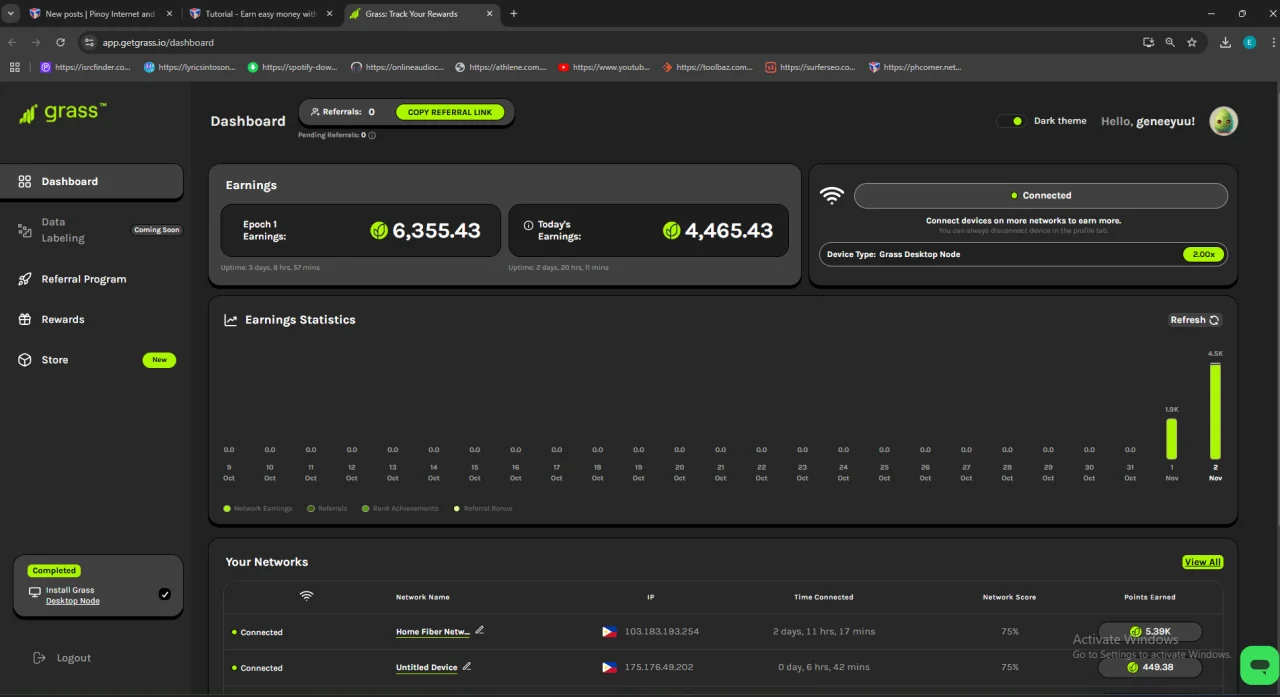Open the YouTube bookmark
The image size is (1280, 697).
coord(604,67)
